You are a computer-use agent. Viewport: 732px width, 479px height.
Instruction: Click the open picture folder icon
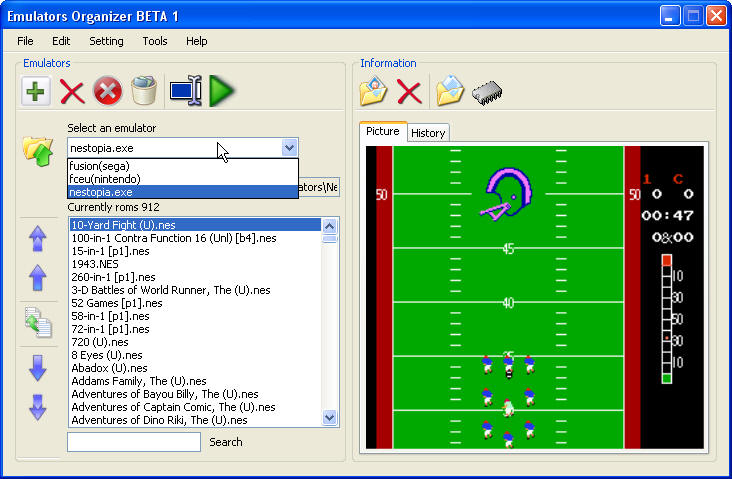point(373,91)
